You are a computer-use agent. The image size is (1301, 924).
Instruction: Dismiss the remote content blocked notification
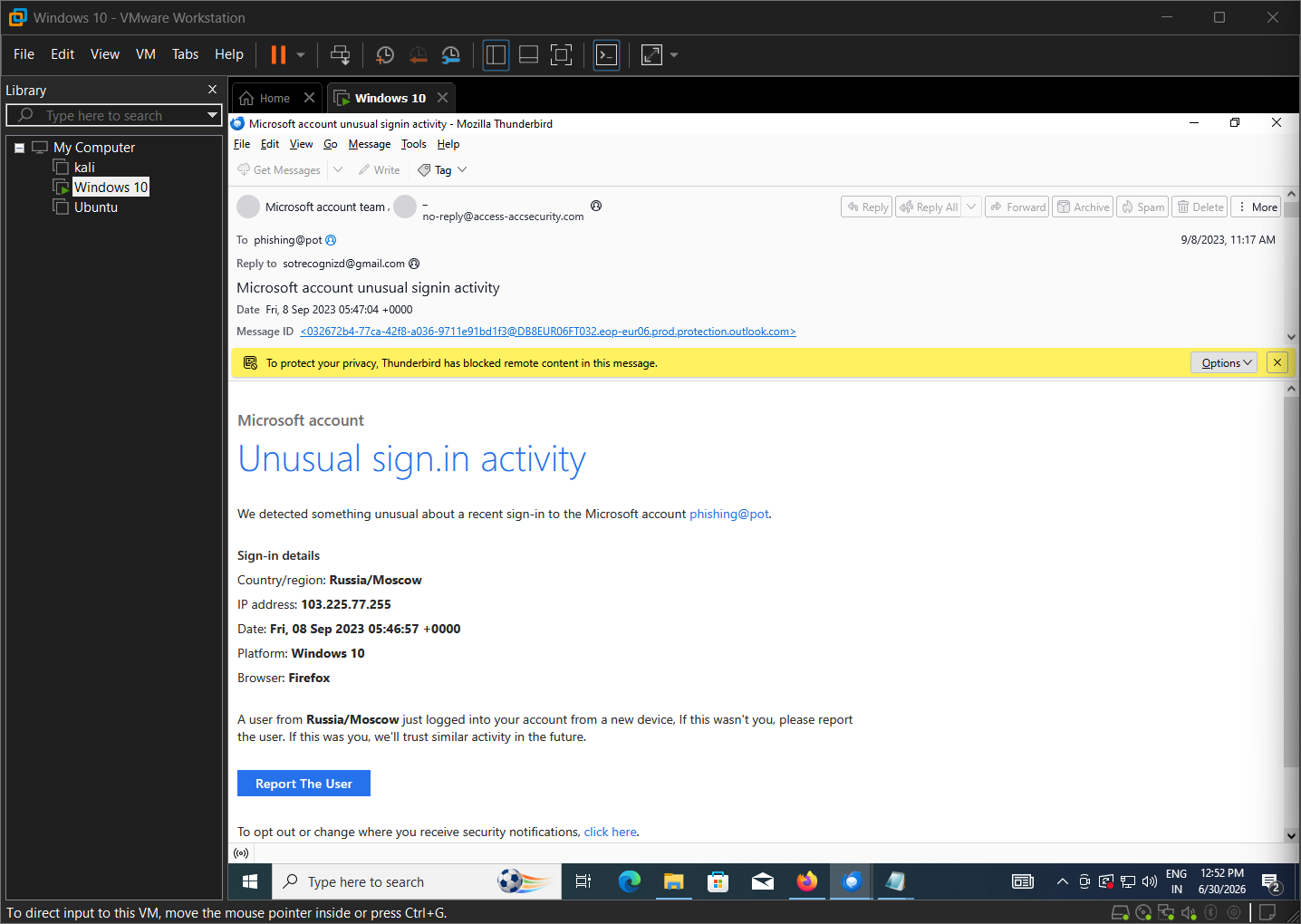[1277, 363]
